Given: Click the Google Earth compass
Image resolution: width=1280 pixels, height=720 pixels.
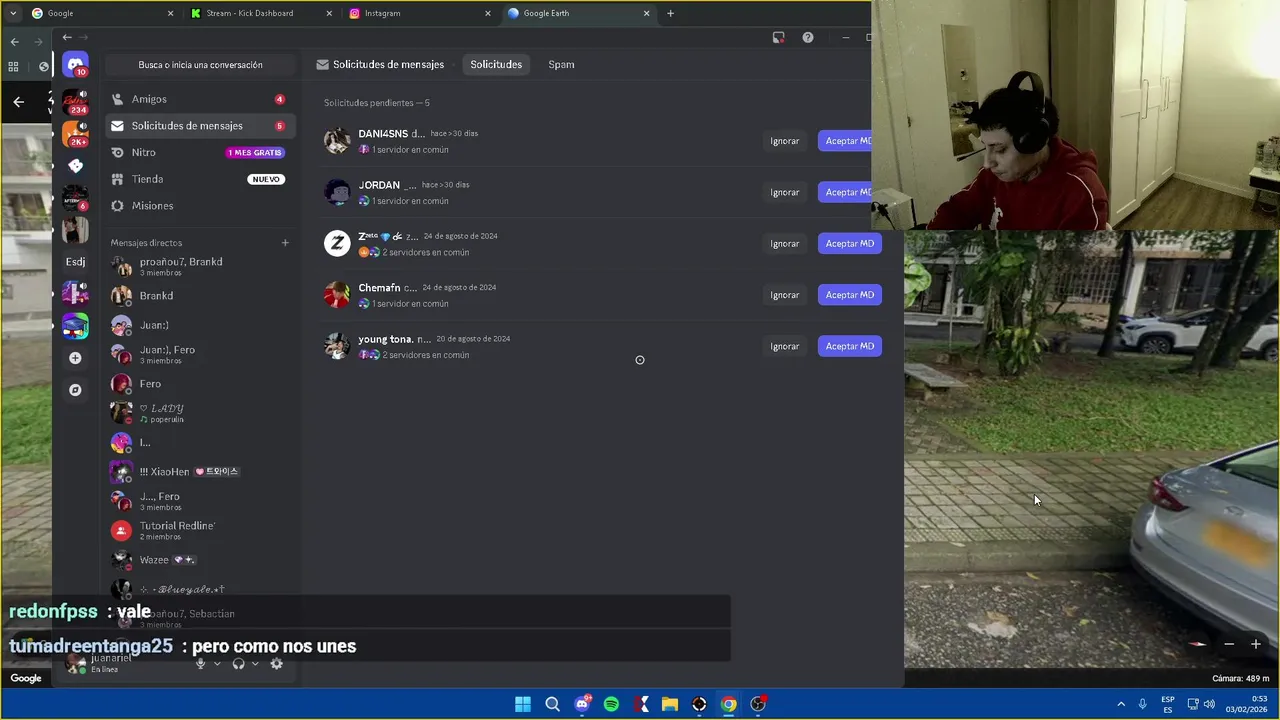Looking at the screenshot, I should click(x=1198, y=644).
